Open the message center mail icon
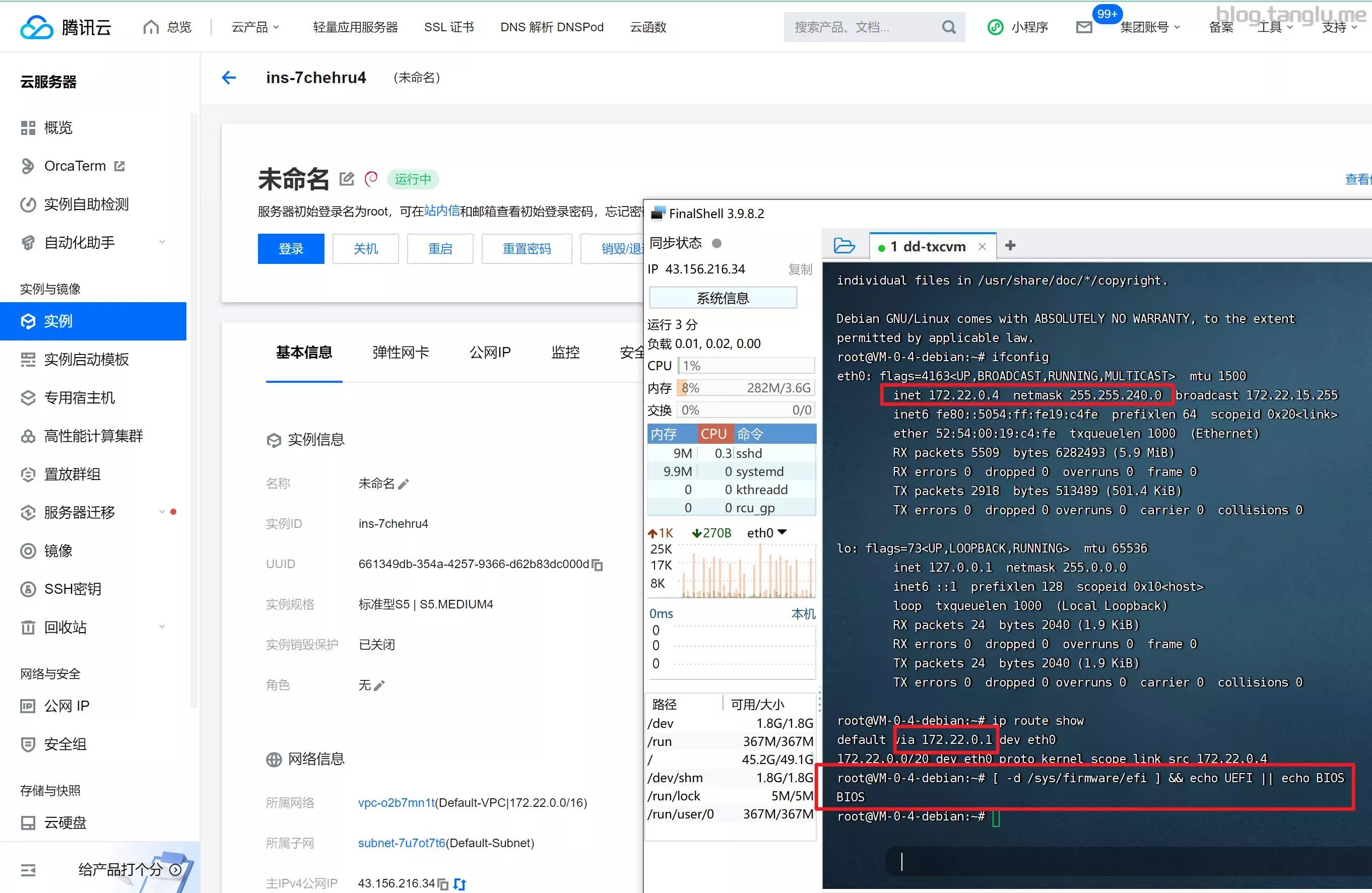The width and height of the screenshot is (1372, 893). coord(1084,27)
